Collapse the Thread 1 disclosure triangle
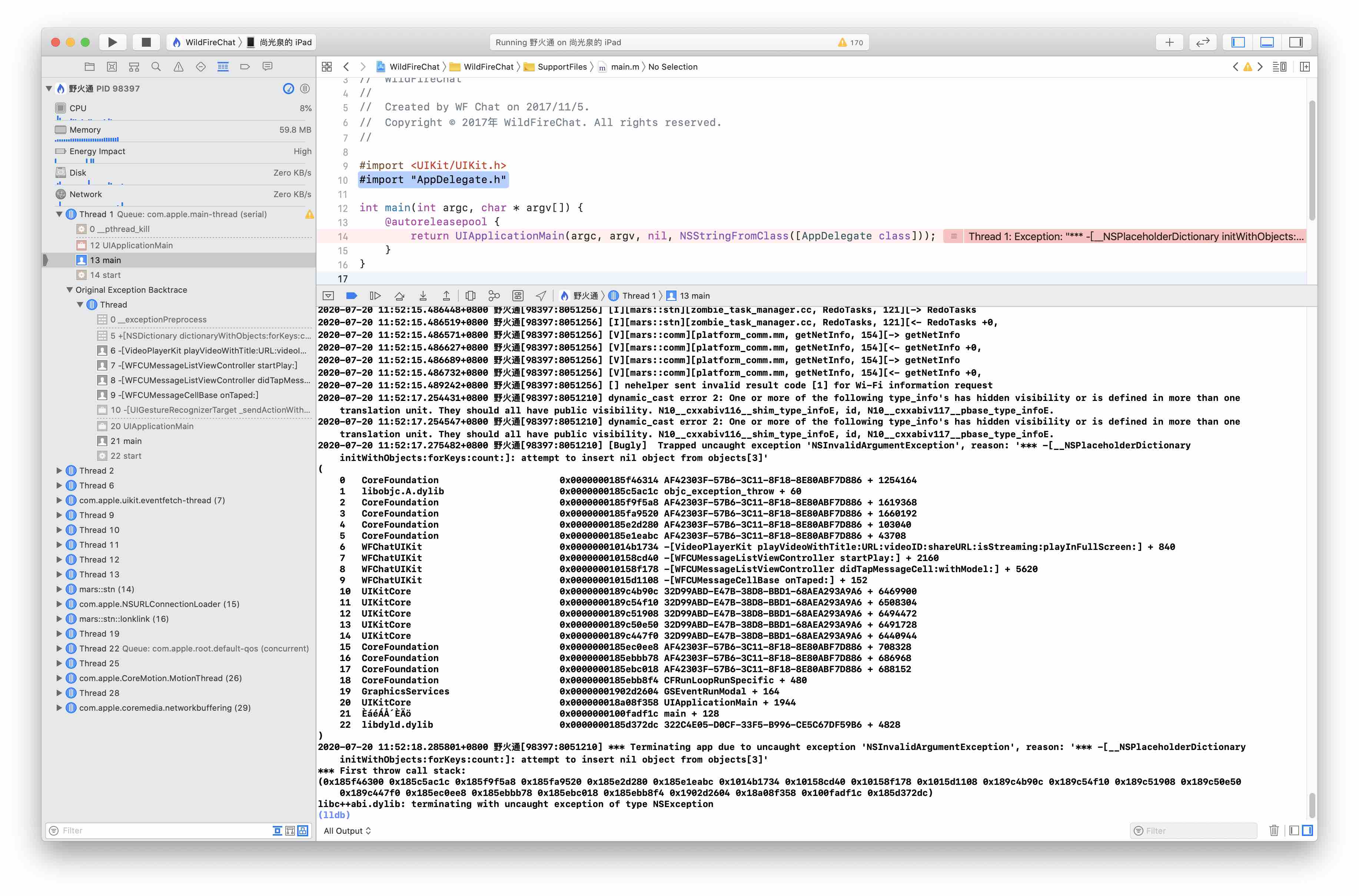The height and width of the screenshot is (896, 1359). coord(59,214)
